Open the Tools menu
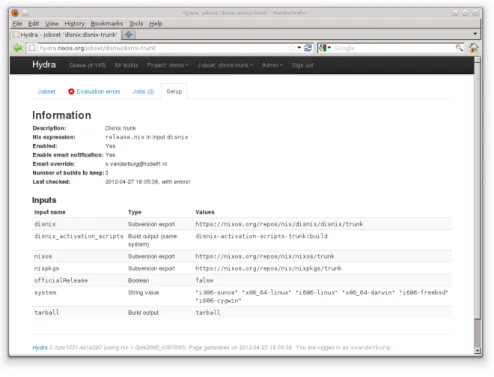 point(136,24)
